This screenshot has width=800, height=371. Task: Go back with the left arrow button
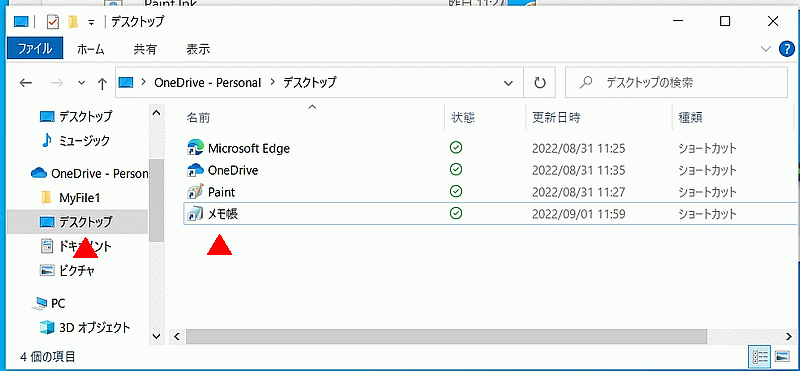click(x=26, y=83)
